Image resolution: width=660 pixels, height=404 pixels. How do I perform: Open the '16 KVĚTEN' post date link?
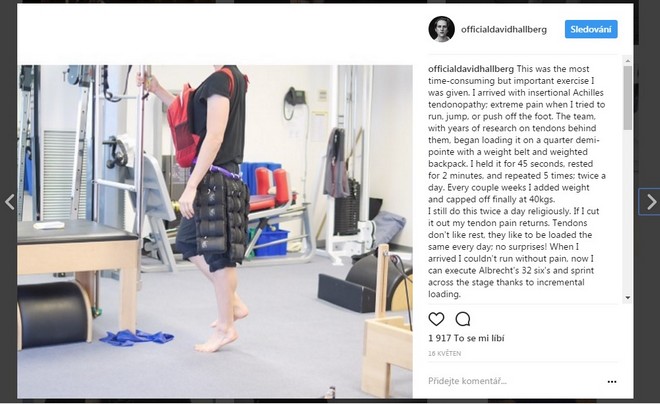[x=444, y=354]
